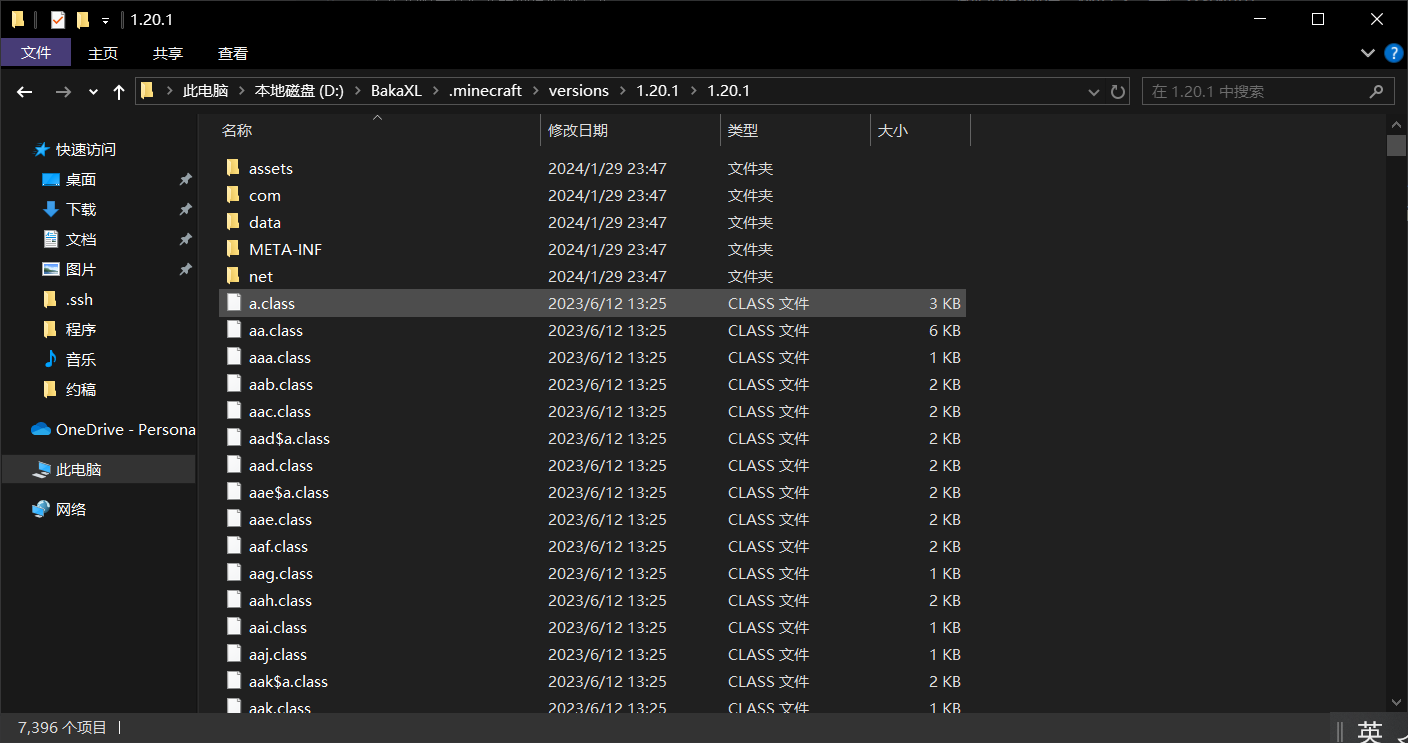This screenshot has height=743, width=1408.
Task: Open the 共享 ribbon tab
Action: [168, 53]
